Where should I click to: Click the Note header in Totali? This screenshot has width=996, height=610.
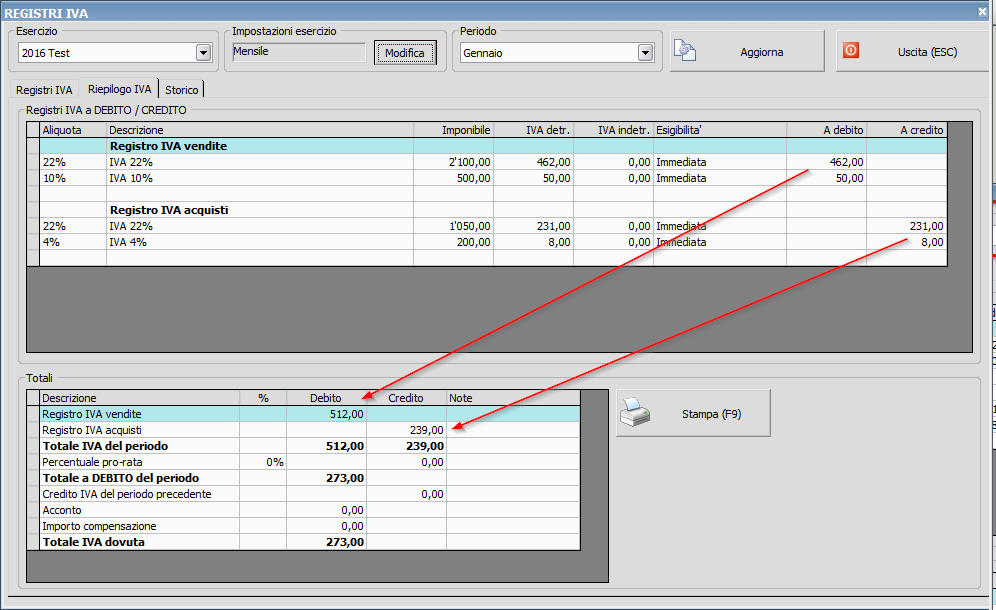[x=513, y=398]
